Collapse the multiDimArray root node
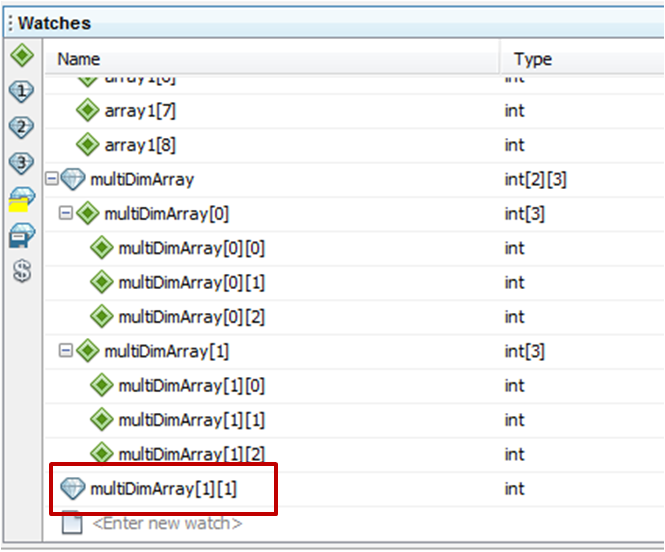665x552 pixels. [51, 180]
